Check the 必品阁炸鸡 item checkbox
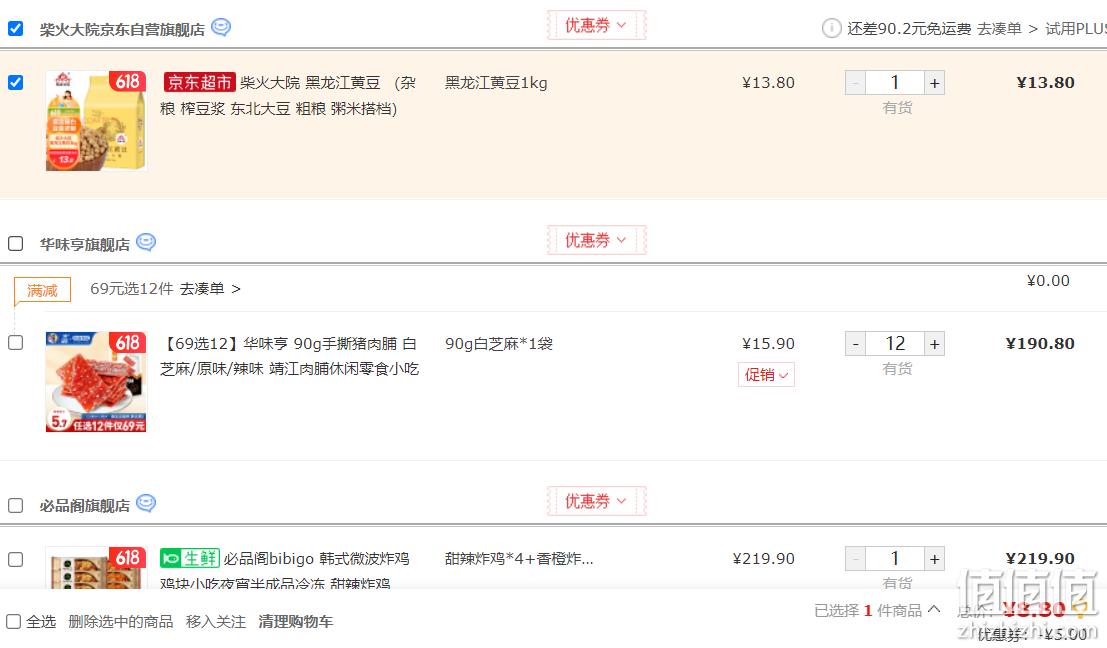Screen dimensions: 1107x648 coord(16,559)
